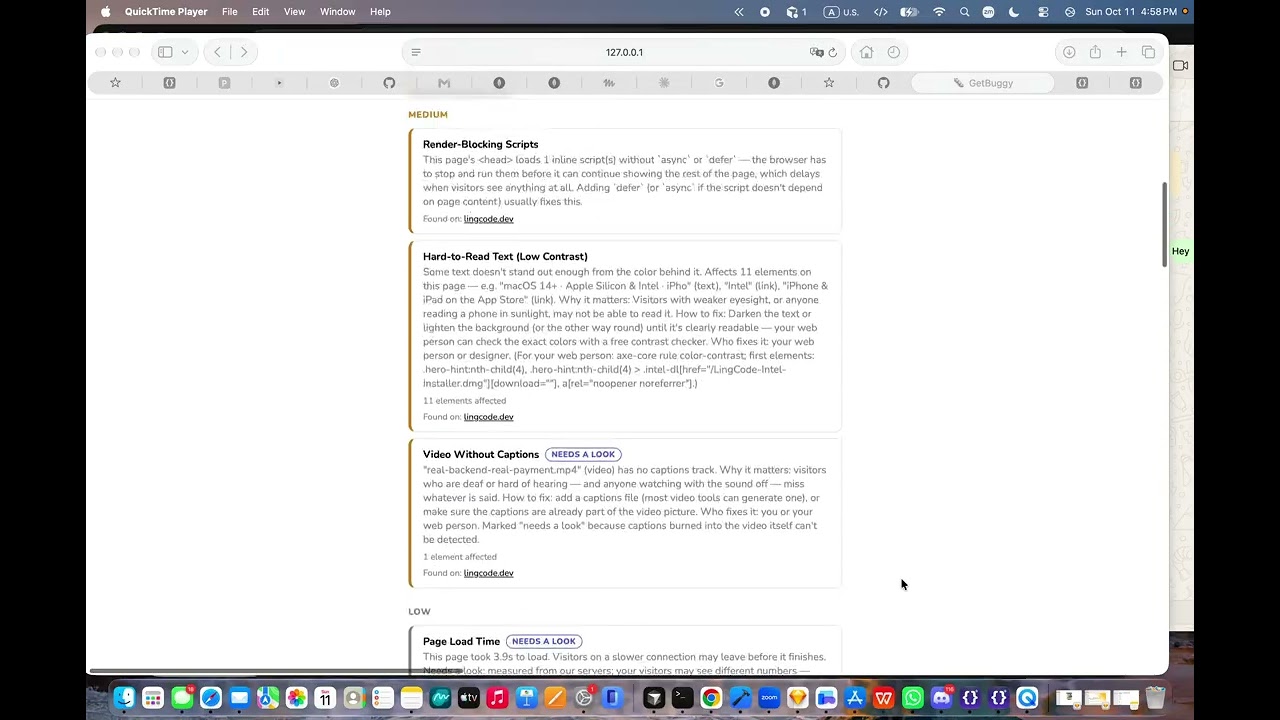Image resolution: width=1280 pixels, height=720 pixels.
Task: Open the sidebar tab group dropdown chevron
Action: (185, 52)
